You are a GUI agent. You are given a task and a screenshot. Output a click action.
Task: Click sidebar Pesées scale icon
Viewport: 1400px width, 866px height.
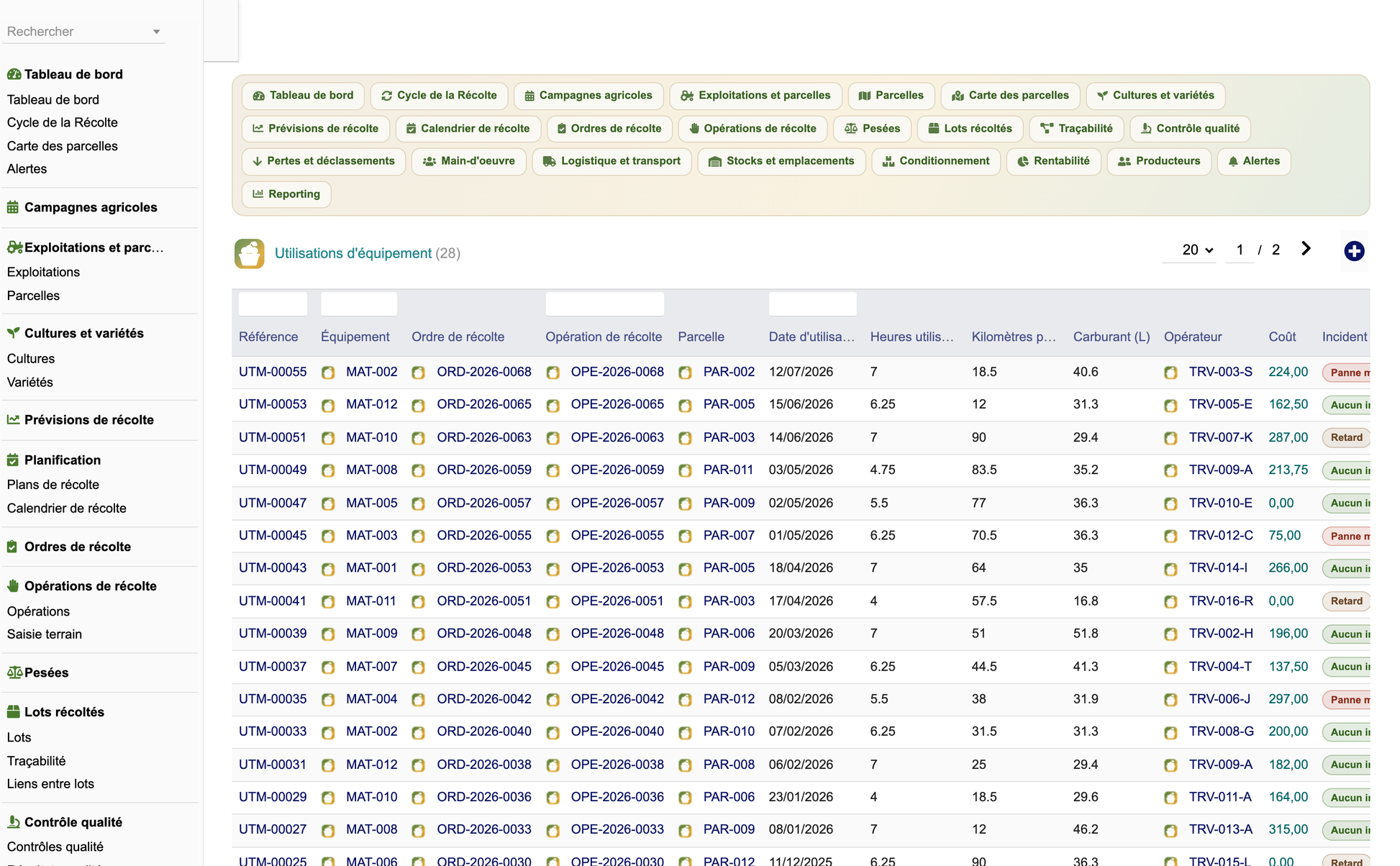point(14,673)
